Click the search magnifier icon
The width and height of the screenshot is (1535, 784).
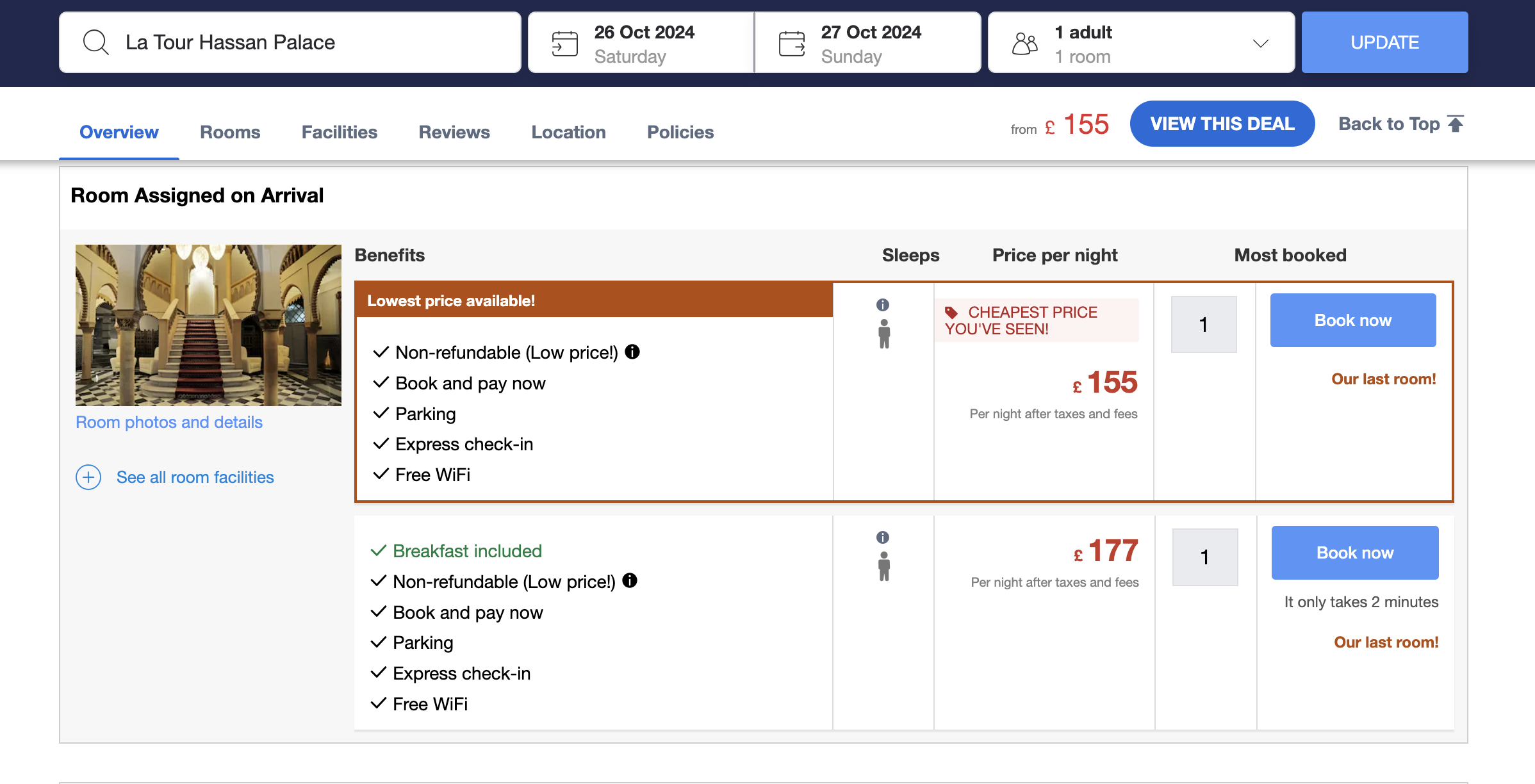click(x=96, y=42)
